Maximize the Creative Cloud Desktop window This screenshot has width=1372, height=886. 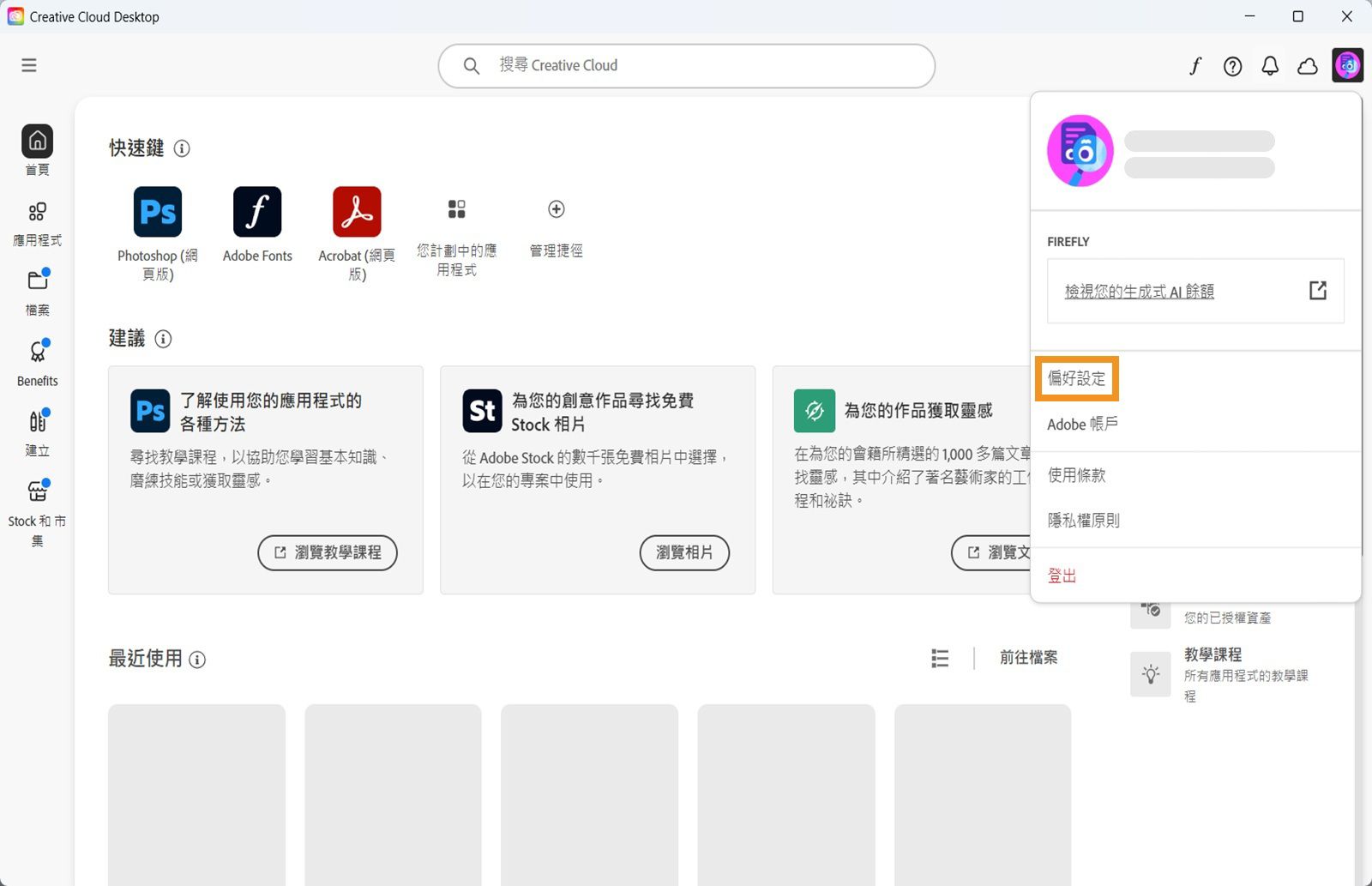[1298, 16]
